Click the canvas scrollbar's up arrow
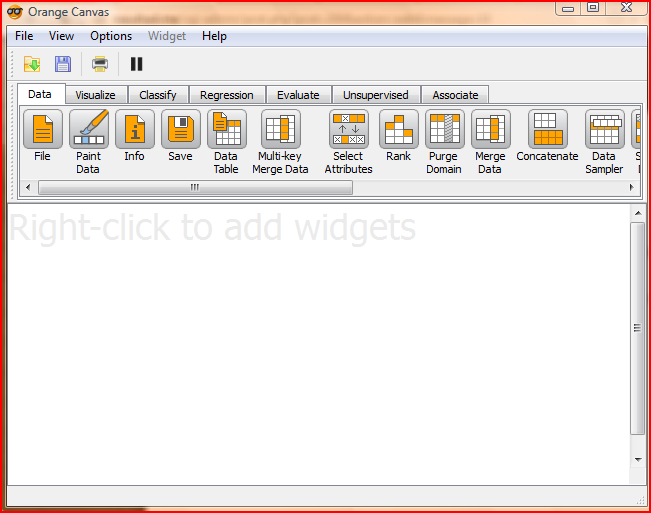The image size is (651, 513). 637,213
